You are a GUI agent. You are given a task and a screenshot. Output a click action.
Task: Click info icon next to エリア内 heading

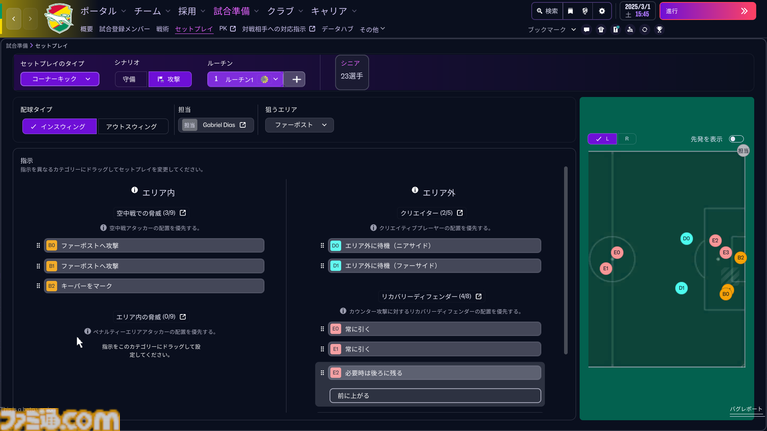tap(134, 190)
